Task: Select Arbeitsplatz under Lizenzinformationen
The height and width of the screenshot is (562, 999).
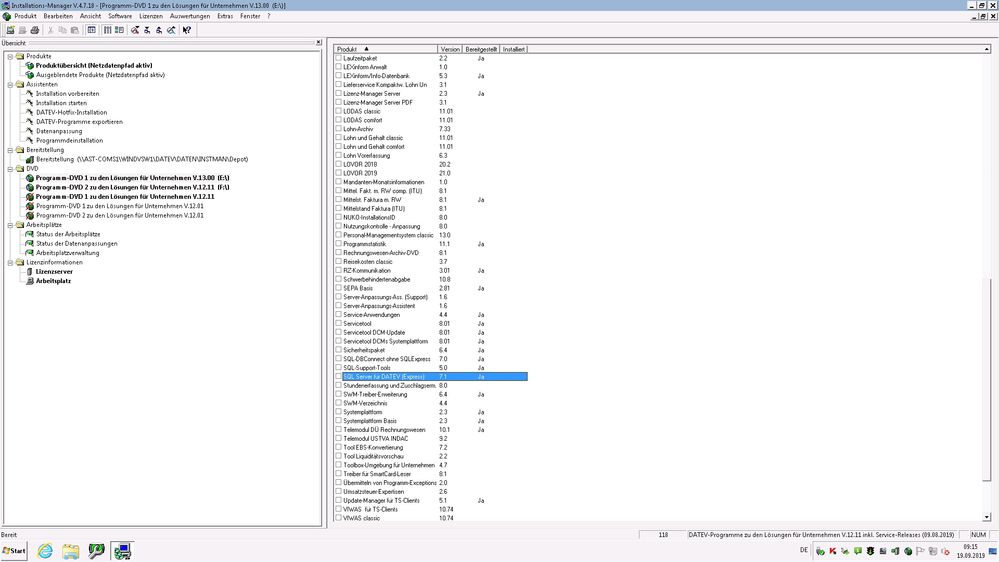Action: 54,281
